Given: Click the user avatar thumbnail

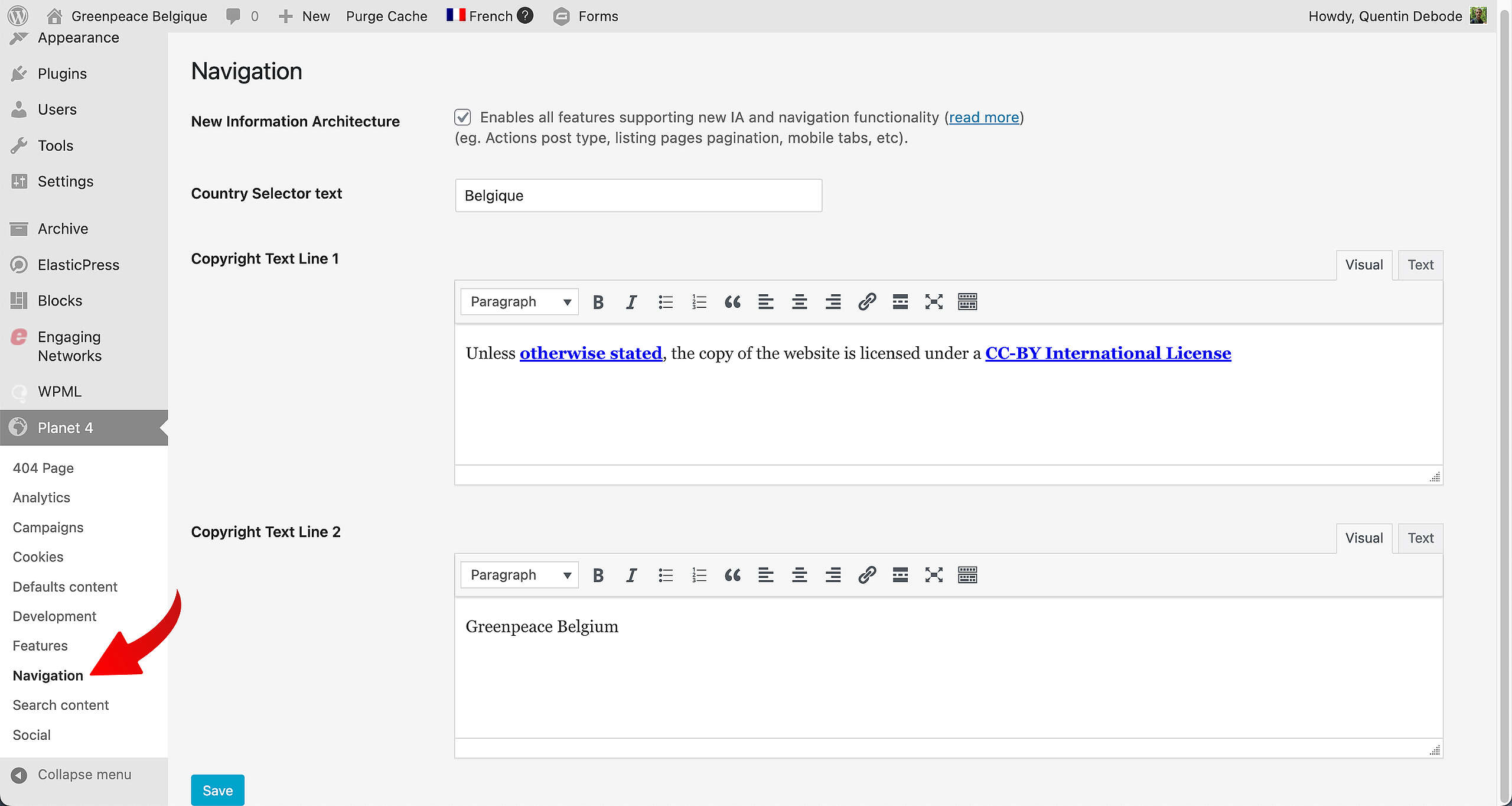Looking at the screenshot, I should click(1478, 15).
